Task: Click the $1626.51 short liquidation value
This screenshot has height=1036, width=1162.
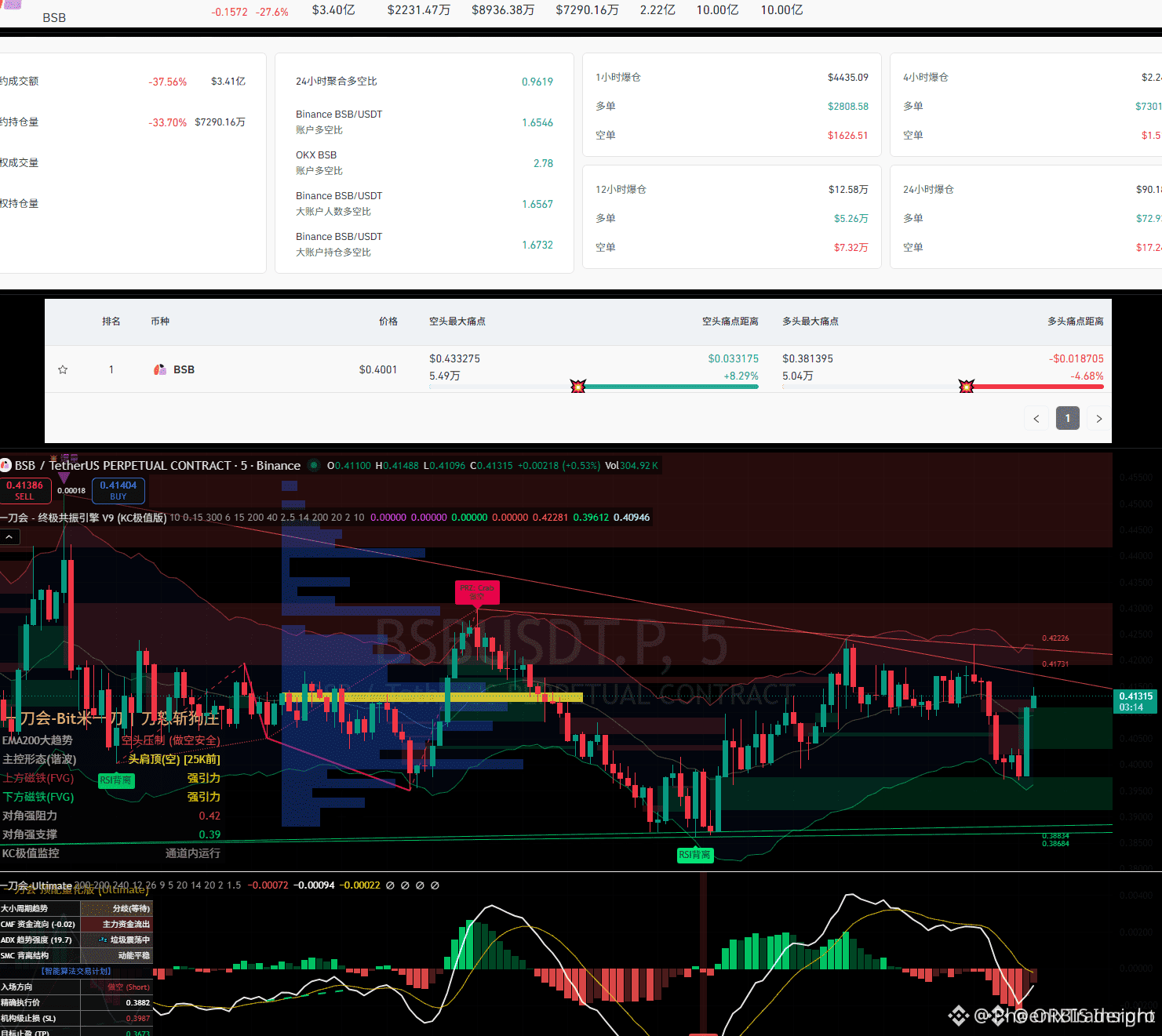Action: pyautogui.click(x=848, y=136)
